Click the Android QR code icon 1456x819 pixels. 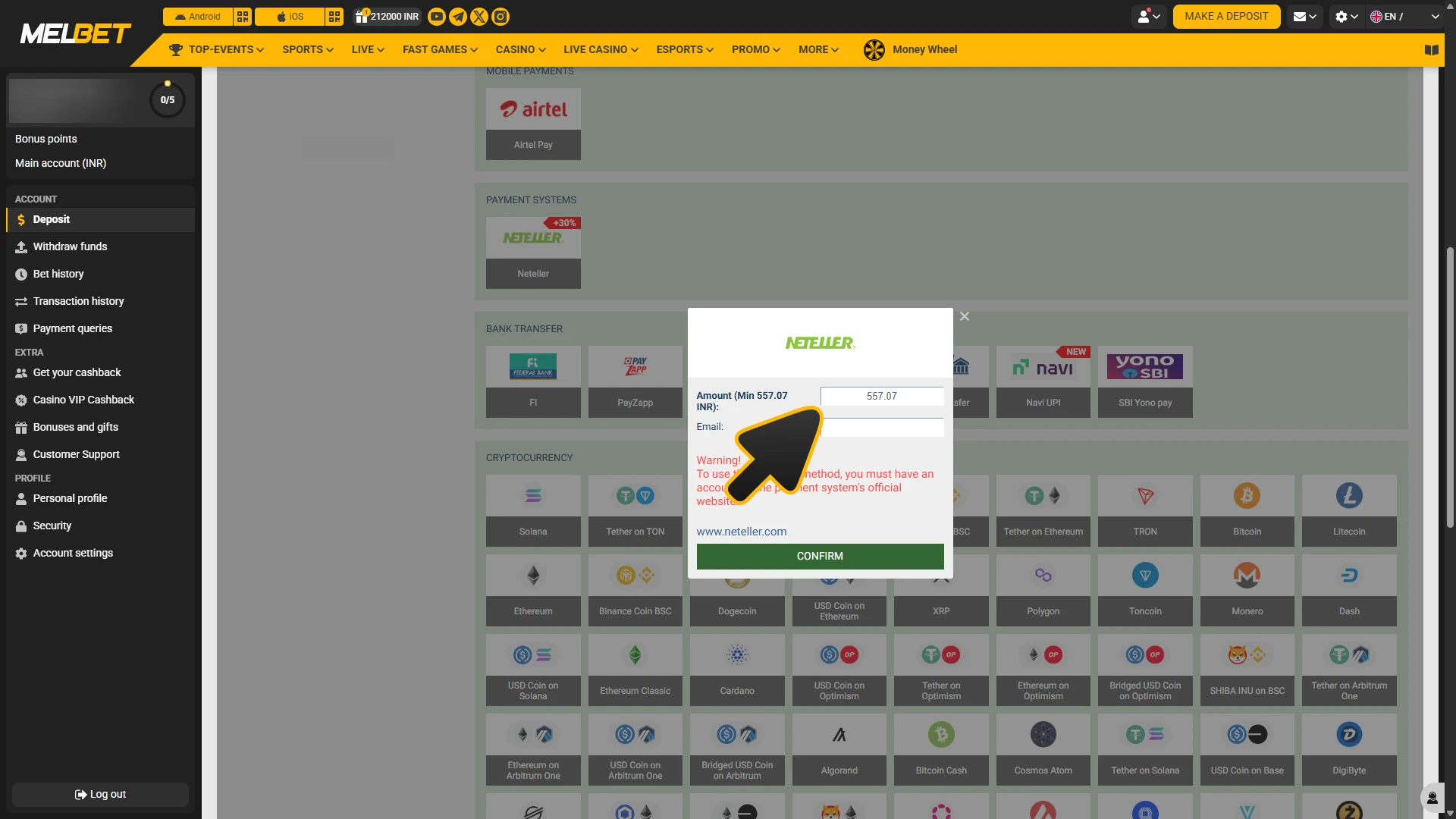pos(243,17)
